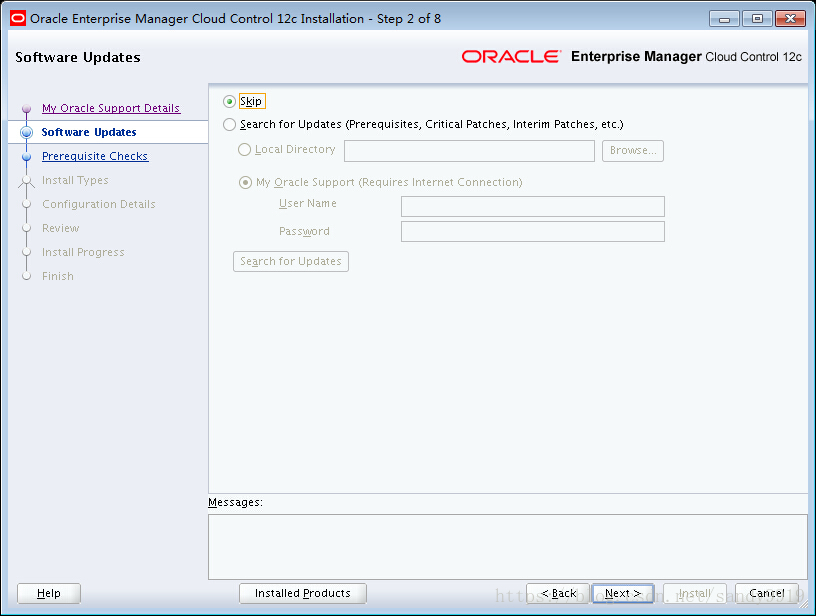Image resolution: width=816 pixels, height=616 pixels.
Task: Choose the My Oracle Support radio button
Action: [x=245, y=183]
